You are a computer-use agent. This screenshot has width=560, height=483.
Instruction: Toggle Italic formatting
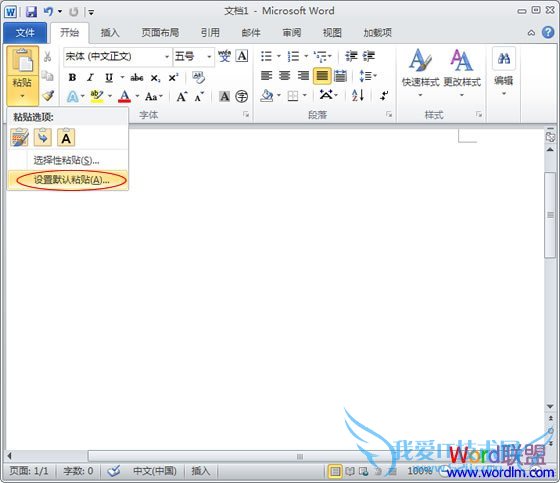(x=90, y=77)
